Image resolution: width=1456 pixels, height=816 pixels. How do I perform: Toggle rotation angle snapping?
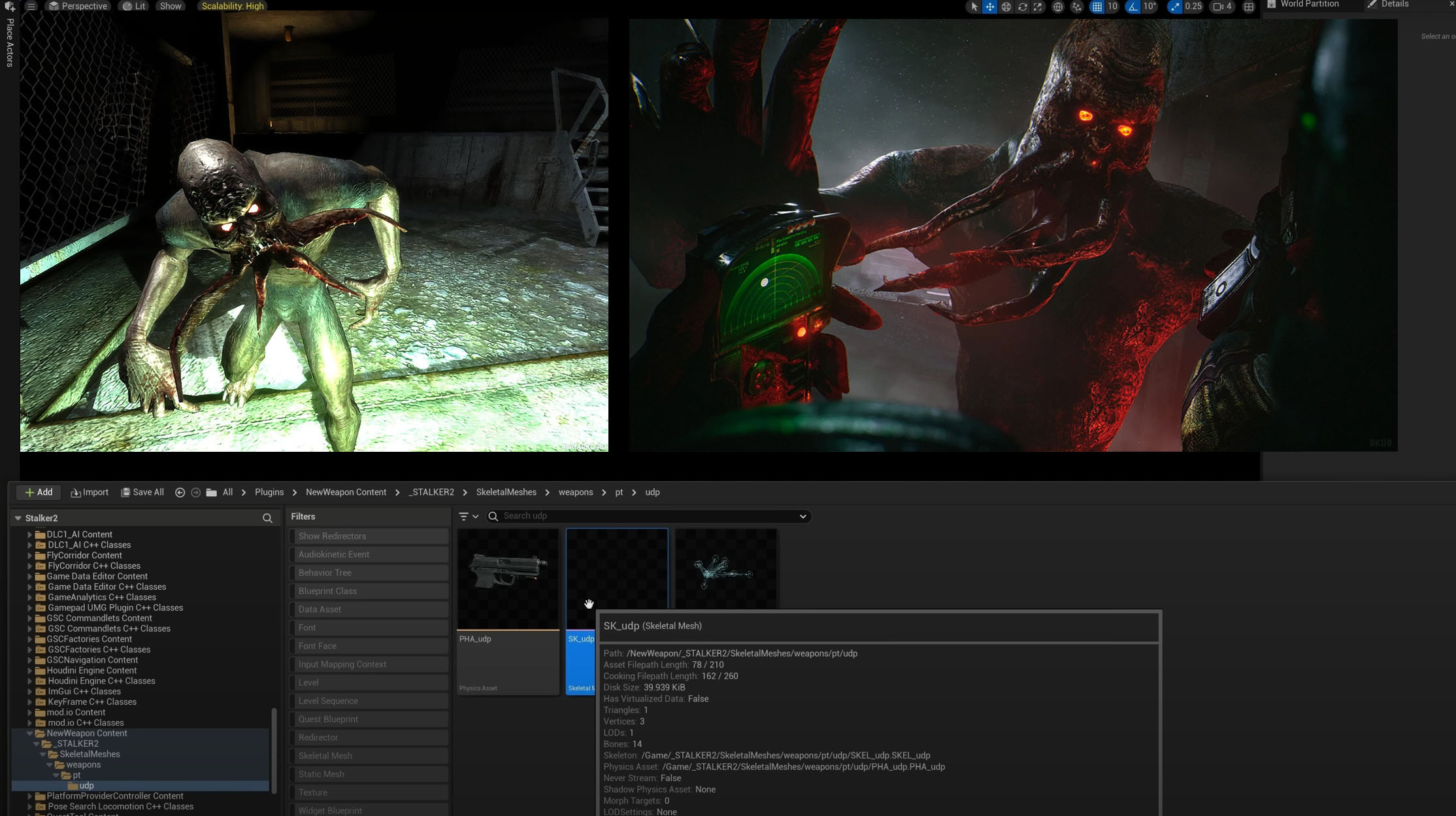1133,7
